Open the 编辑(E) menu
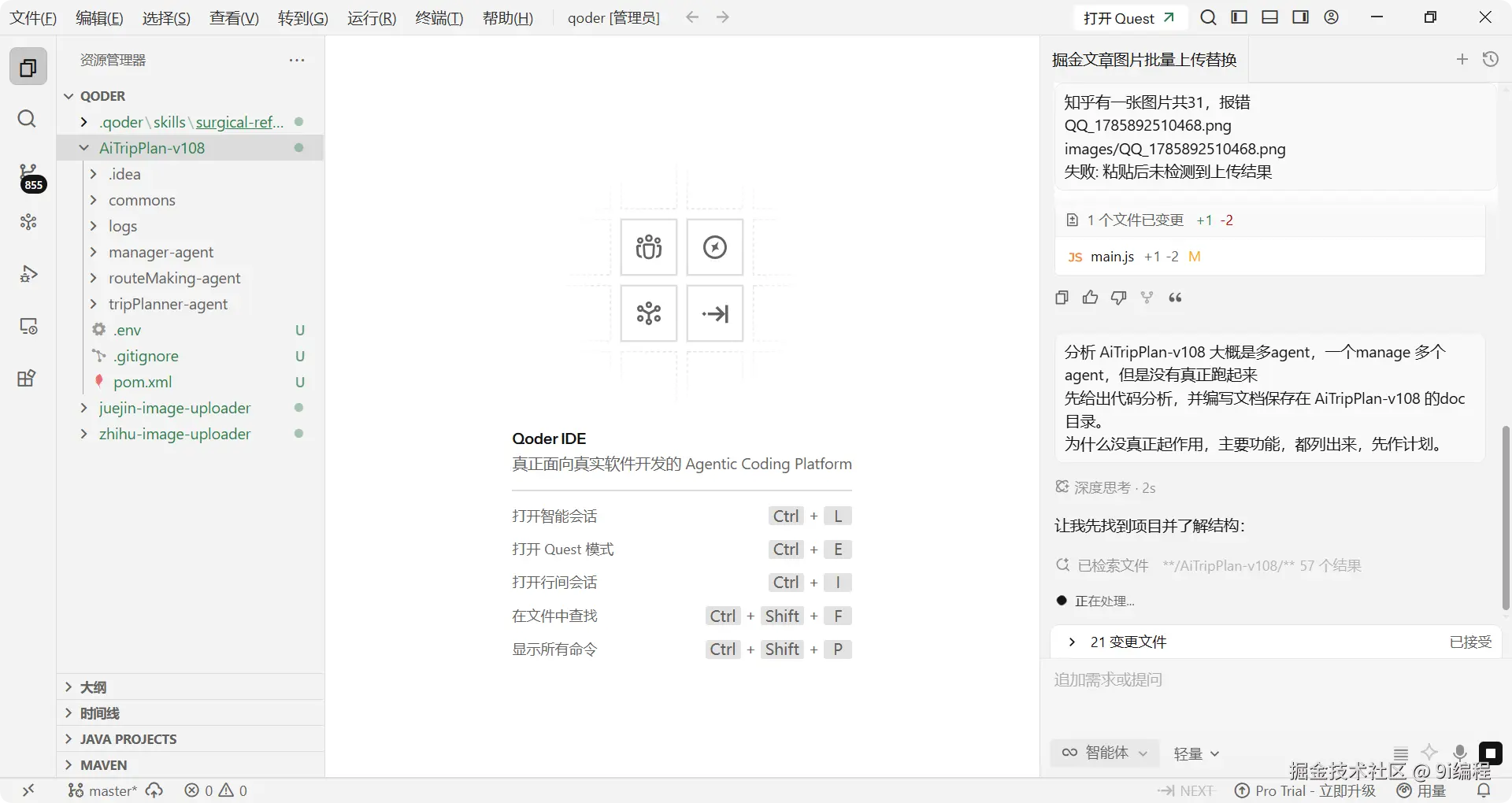Viewport: 1512px width, 803px height. pyautogui.click(x=99, y=17)
